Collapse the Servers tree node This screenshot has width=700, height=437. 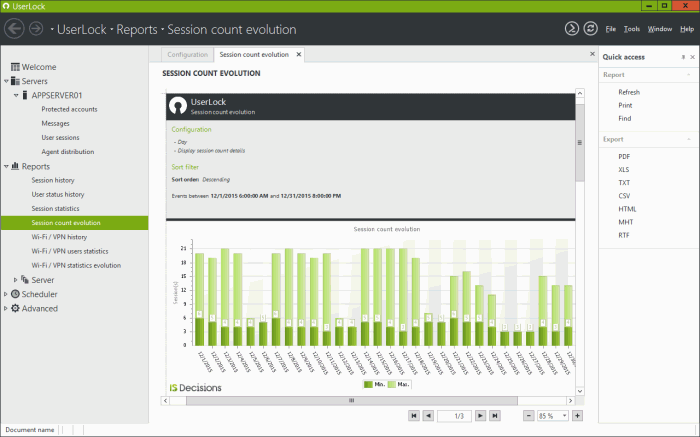tap(6, 81)
